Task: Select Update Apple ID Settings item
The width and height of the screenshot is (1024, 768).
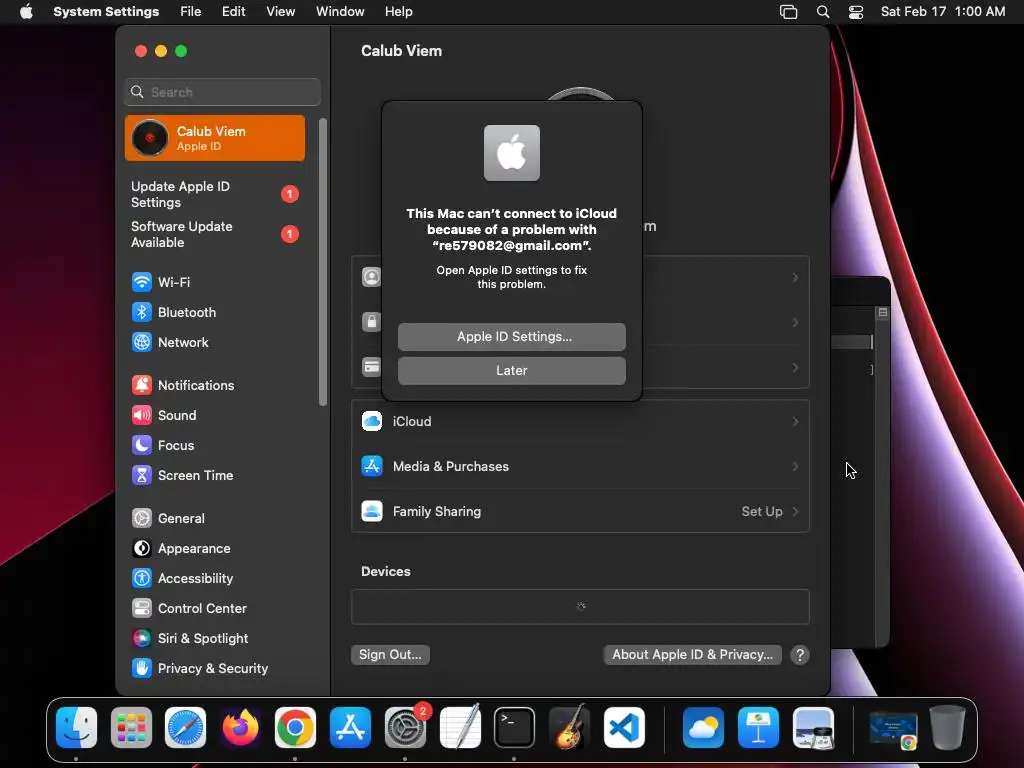Action: point(214,194)
